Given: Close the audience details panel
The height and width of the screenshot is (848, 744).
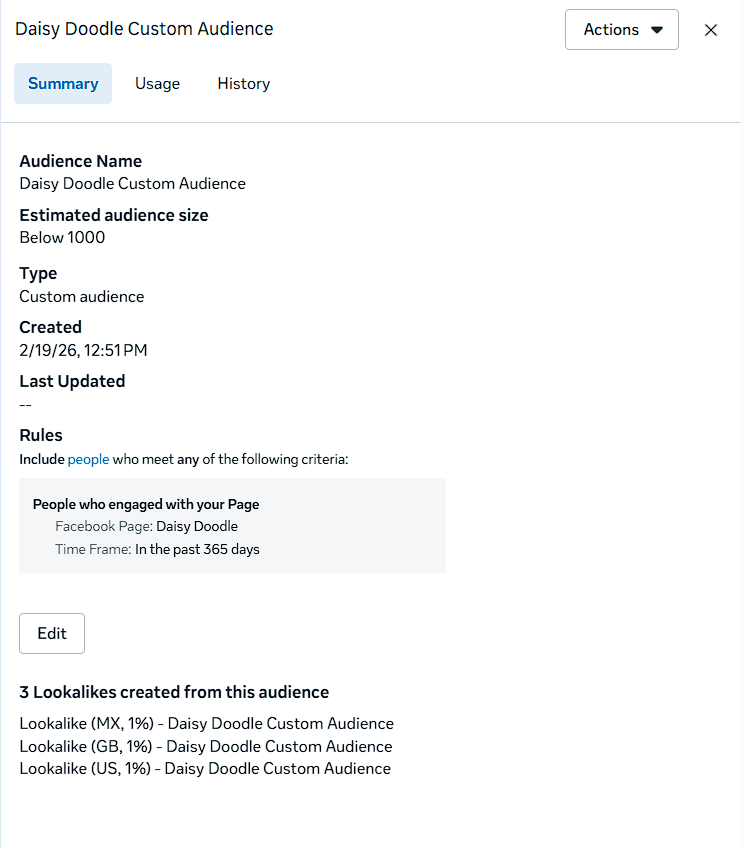Looking at the screenshot, I should click(711, 30).
